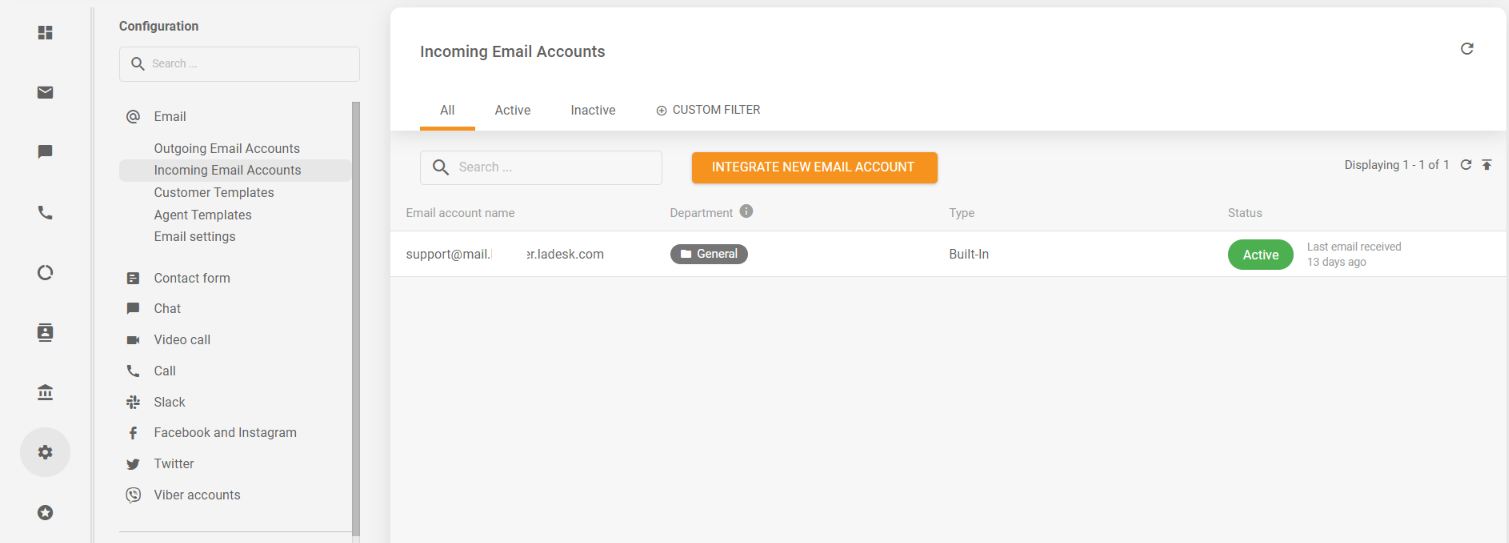Switch to the Inactive tab
The height and width of the screenshot is (543, 1509).
pyautogui.click(x=593, y=110)
